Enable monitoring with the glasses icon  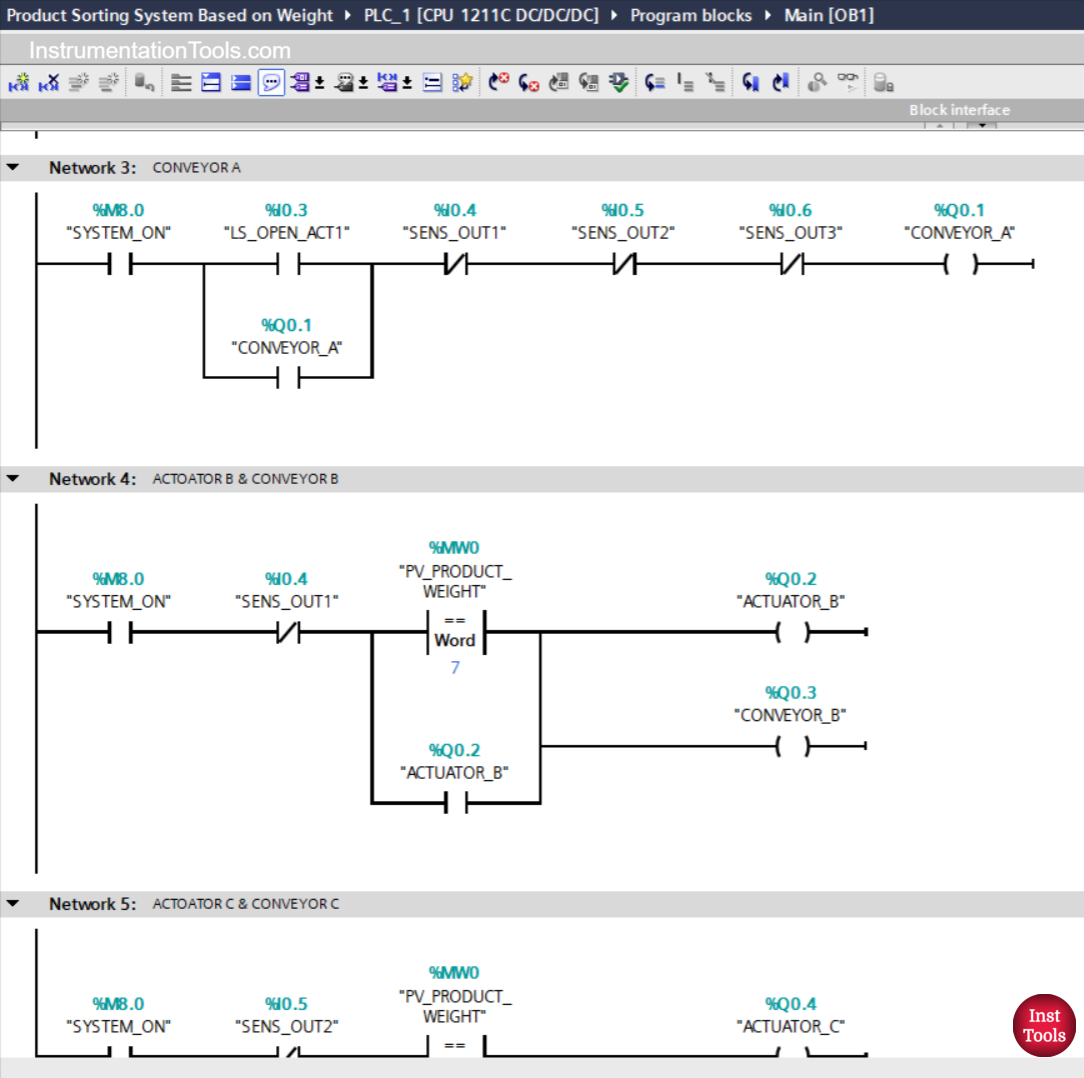pyautogui.click(x=847, y=82)
